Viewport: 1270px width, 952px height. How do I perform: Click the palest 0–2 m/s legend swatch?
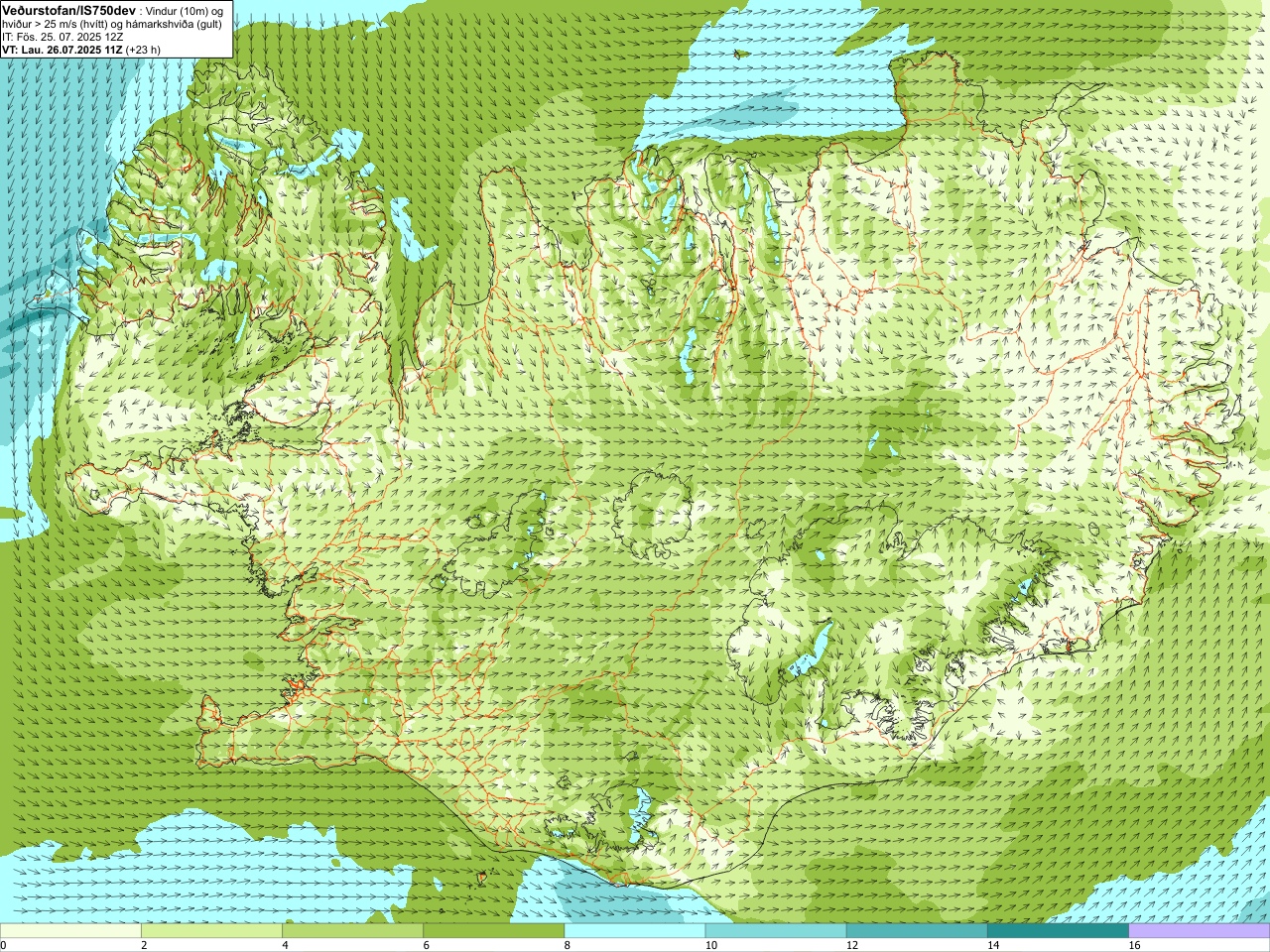(70, 931)
